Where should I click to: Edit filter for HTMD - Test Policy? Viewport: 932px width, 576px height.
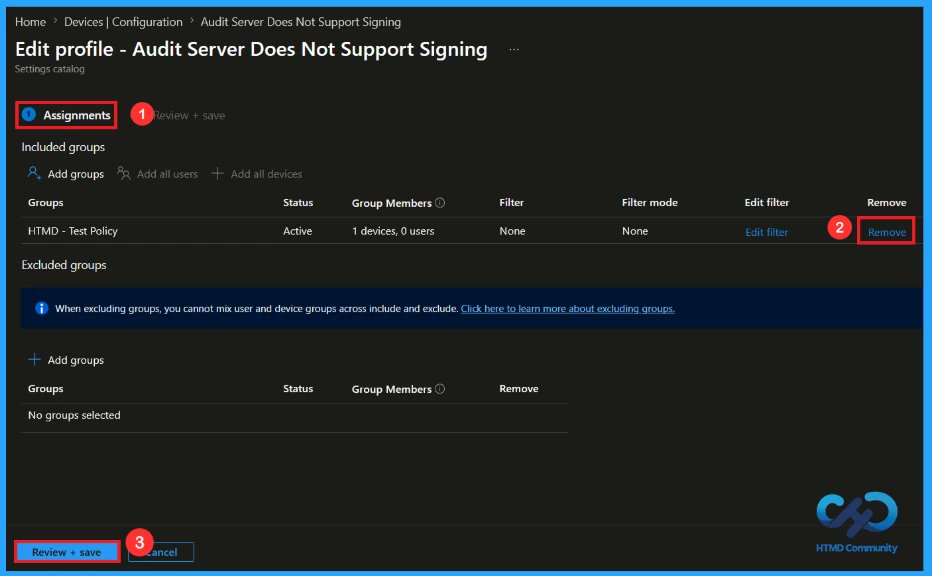(766, 232)
